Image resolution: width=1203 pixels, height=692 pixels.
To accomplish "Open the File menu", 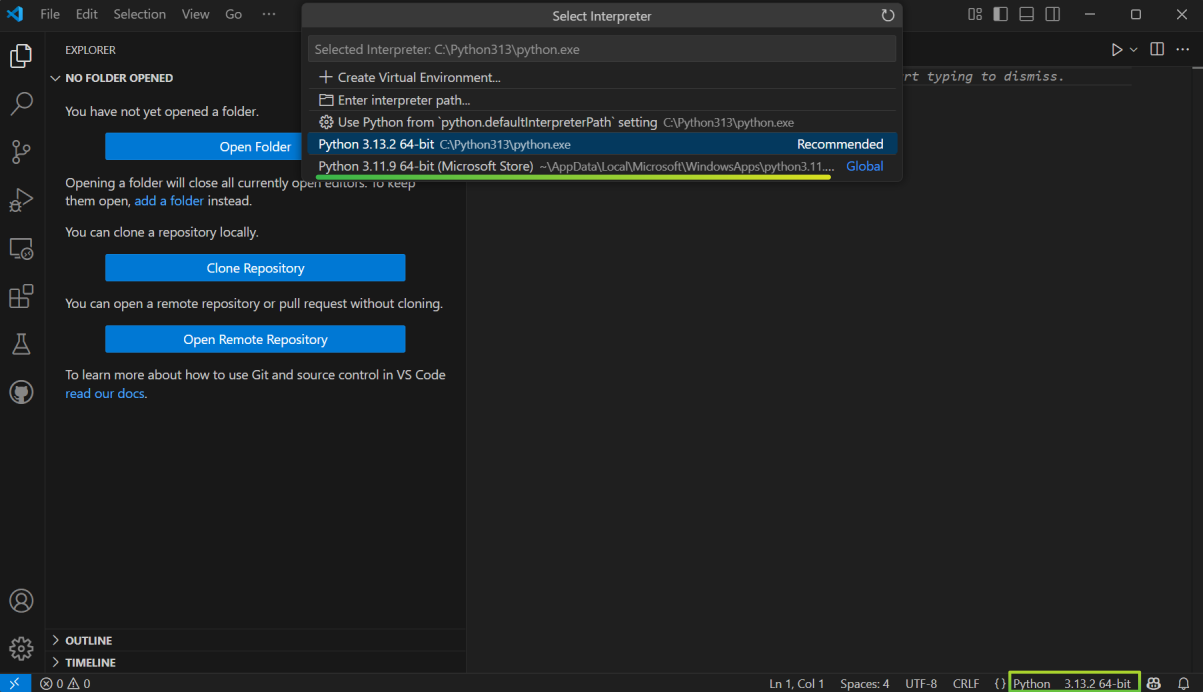I will click(x=50, y=14).
